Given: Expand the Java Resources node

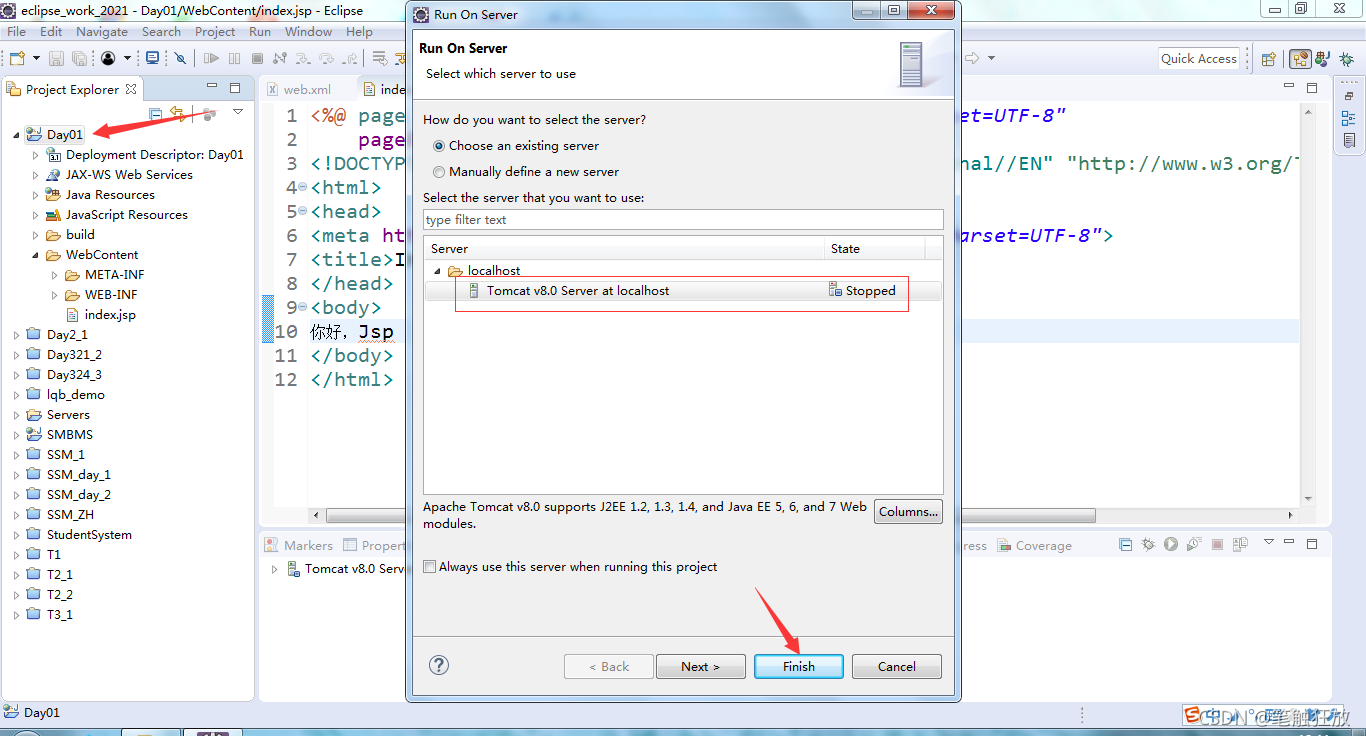Looking at the screenshot, I should 36,195.
